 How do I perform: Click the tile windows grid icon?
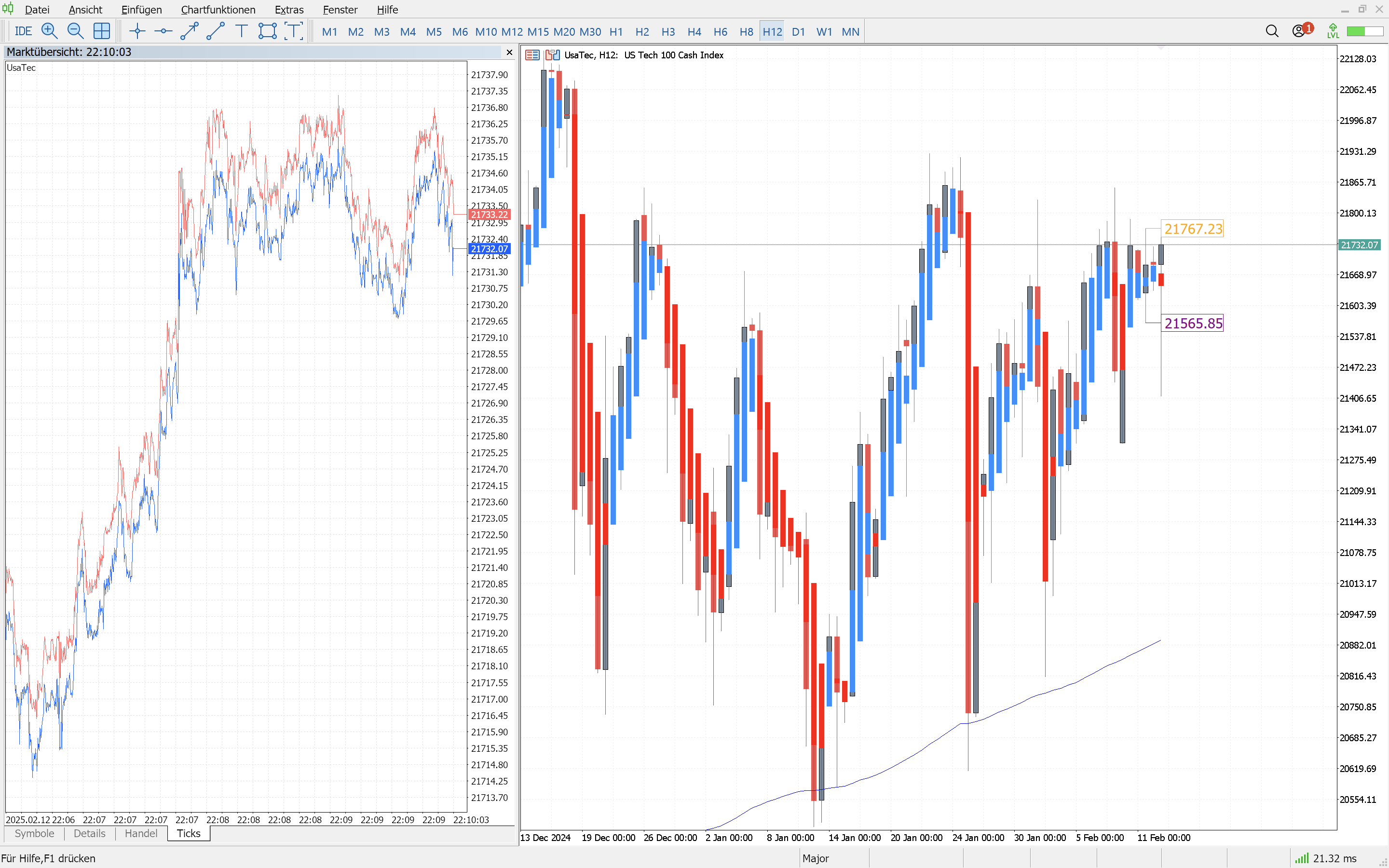pyautogui.click(x=102, y=31)
